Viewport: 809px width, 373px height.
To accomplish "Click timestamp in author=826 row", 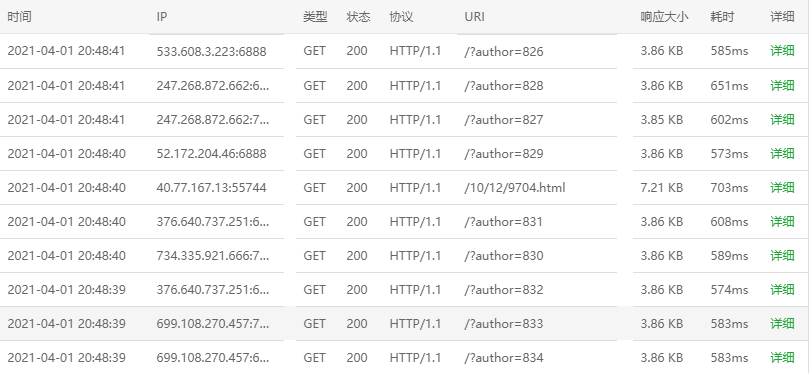I will pyautogui.click(x=66, y=51).
